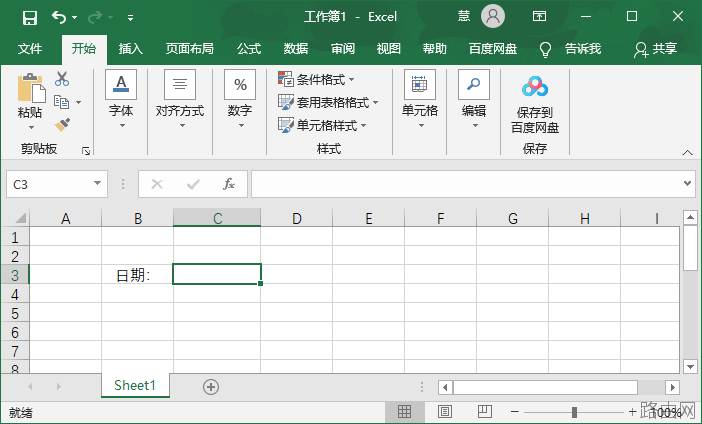Click horizontal scrollbar right arrow
The width and height of the screenshot is (702, 424).
[x=672, y=387]
